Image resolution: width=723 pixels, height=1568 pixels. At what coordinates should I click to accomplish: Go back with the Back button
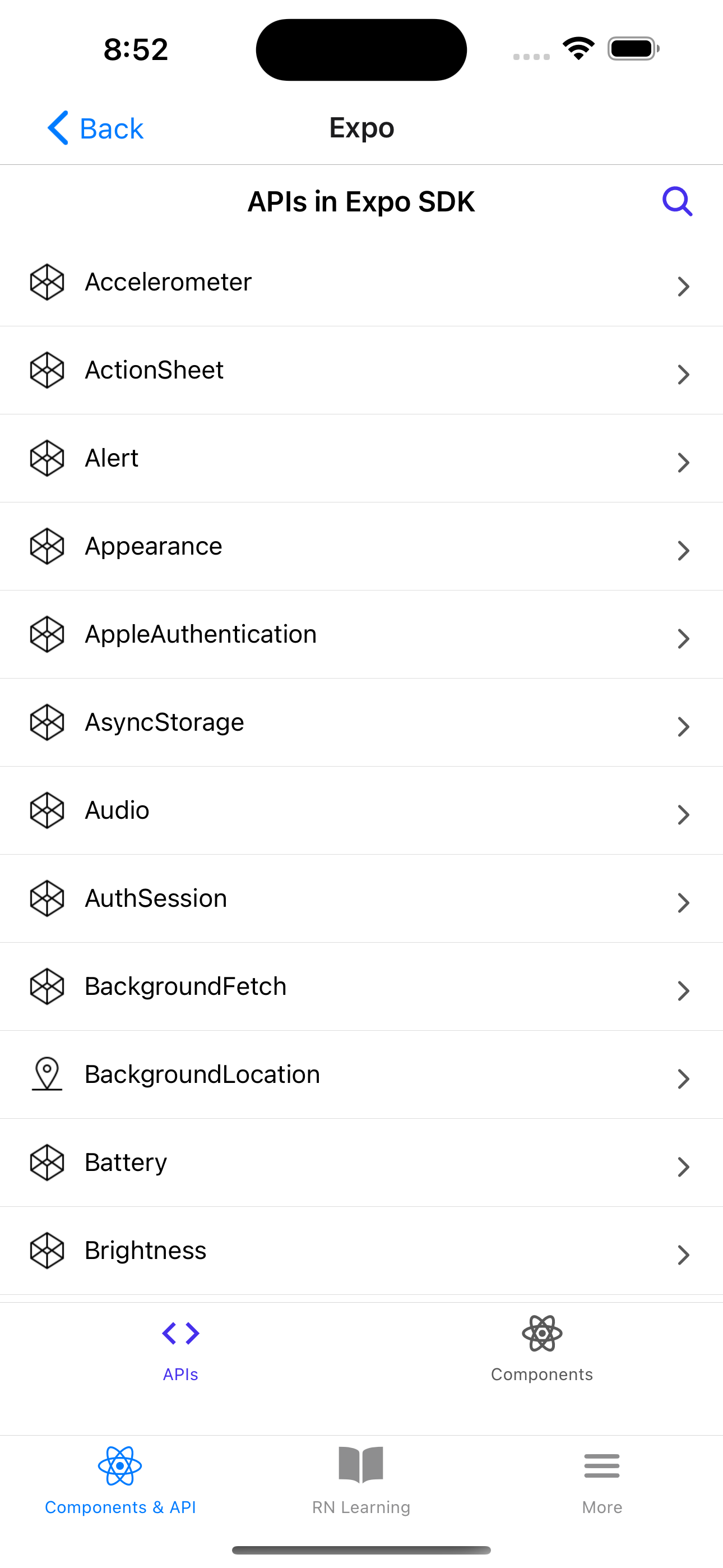tap(95, 128)
